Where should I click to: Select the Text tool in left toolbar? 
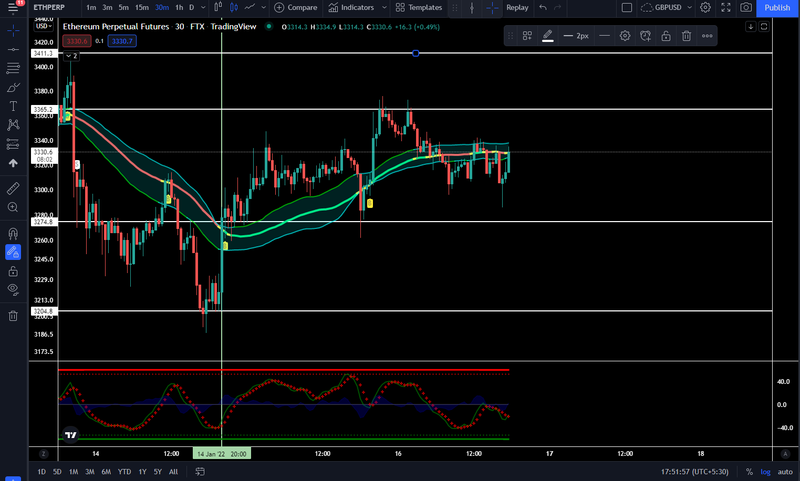point(13,106)
